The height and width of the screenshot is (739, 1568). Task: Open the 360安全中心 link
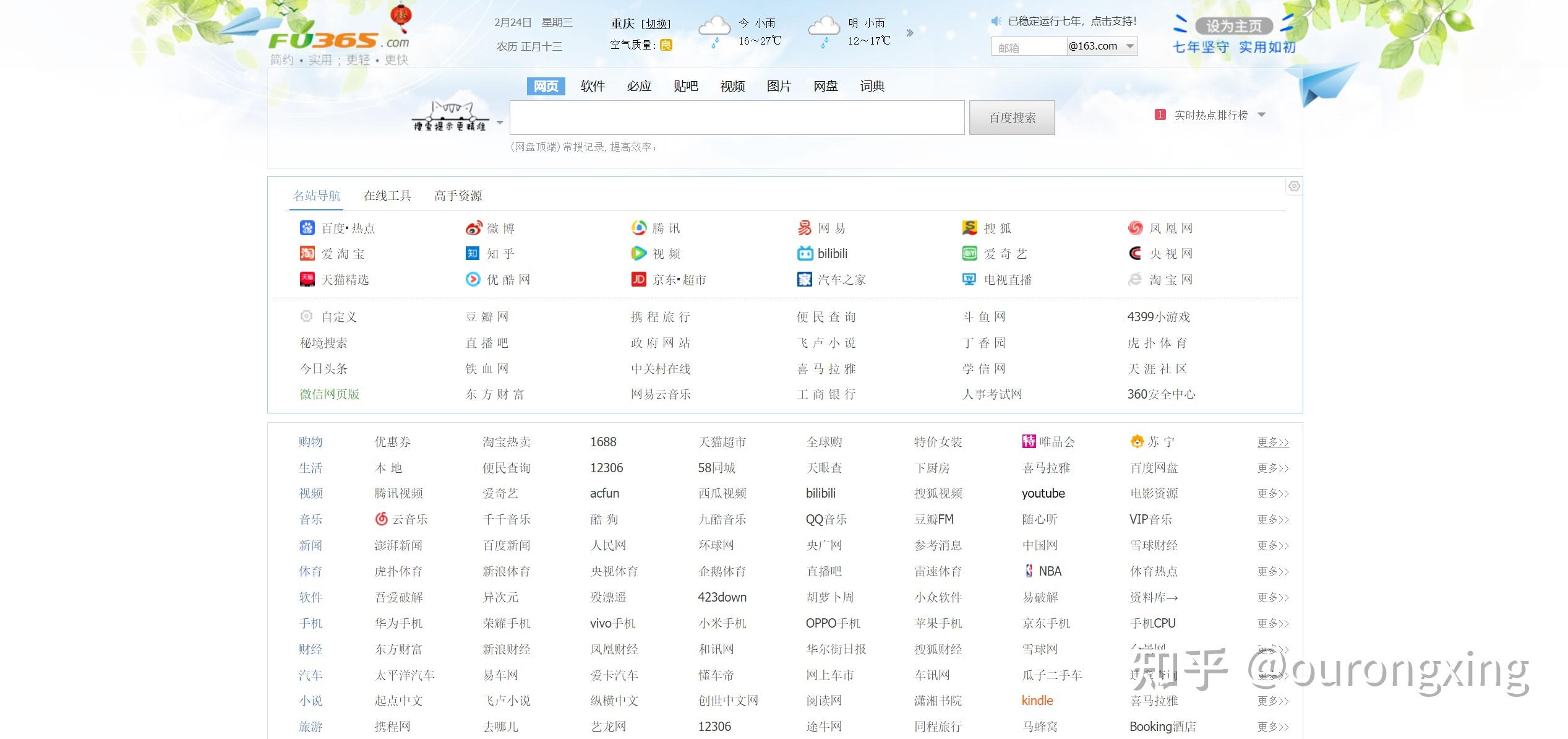[x=1161, y=394]
